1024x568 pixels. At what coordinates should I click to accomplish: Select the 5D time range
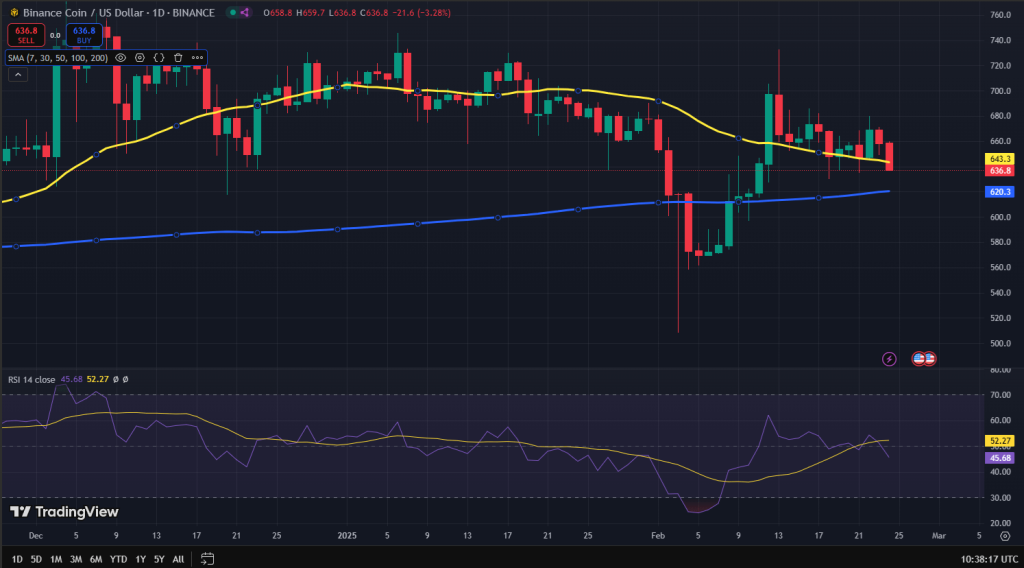coord(36,559)
